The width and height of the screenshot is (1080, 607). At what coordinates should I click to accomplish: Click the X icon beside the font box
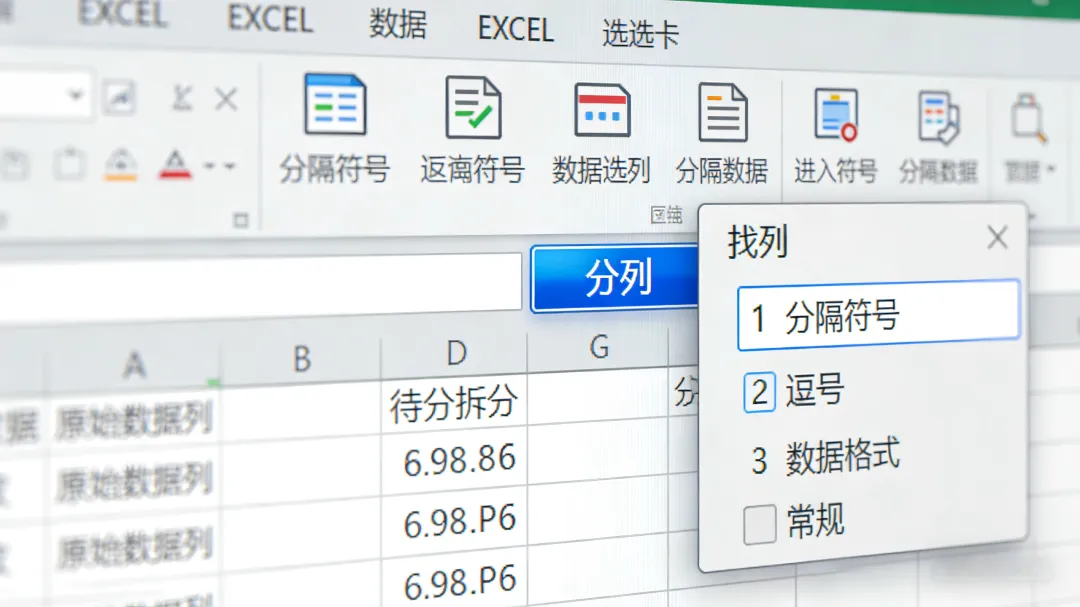(226, 99)
